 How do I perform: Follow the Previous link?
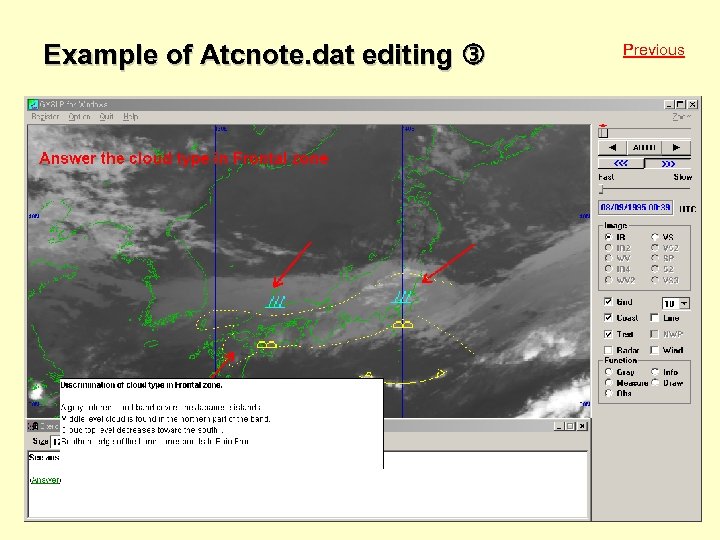tap(653, 50)
